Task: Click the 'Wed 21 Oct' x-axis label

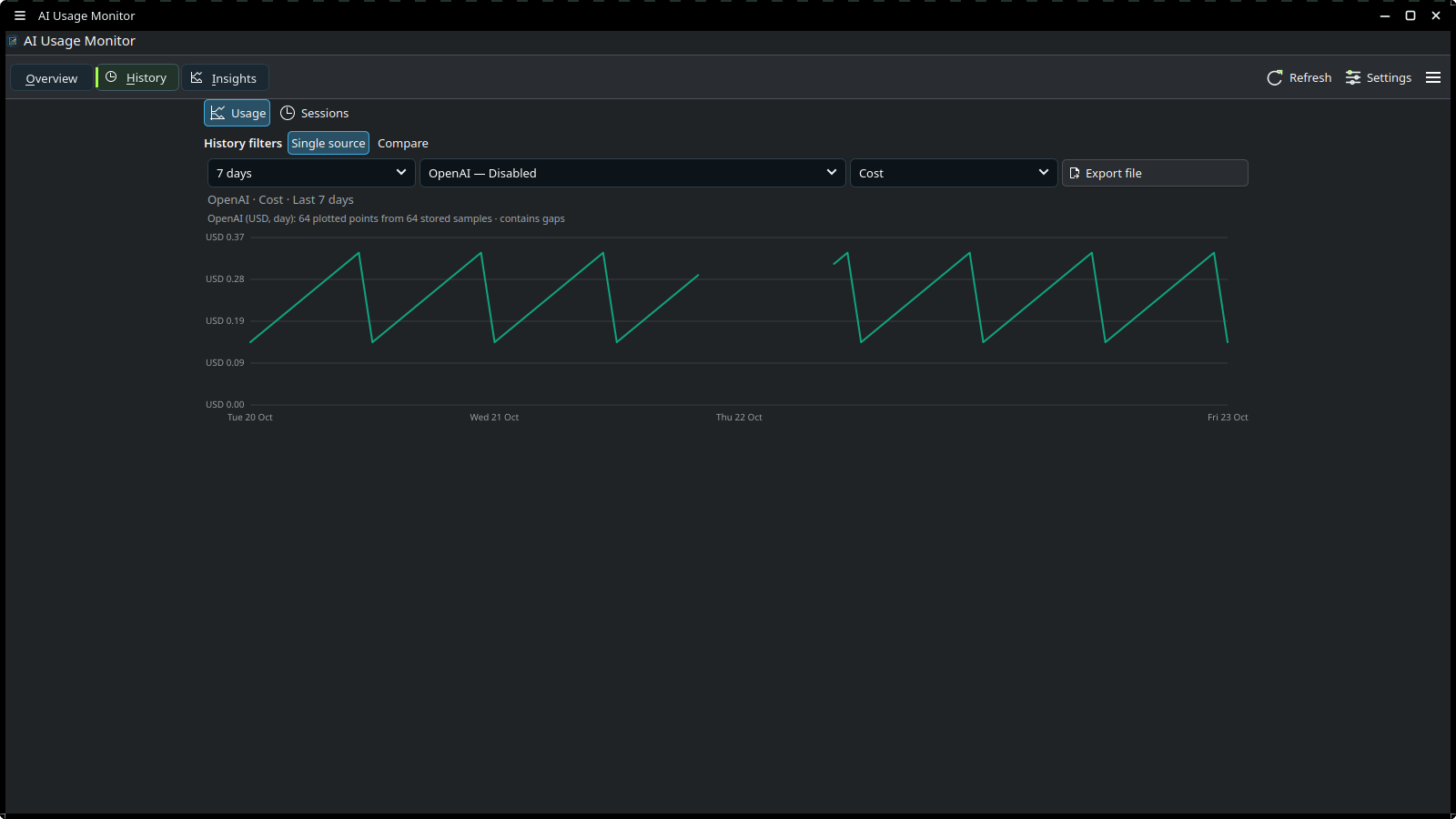Action: (494, 418)
